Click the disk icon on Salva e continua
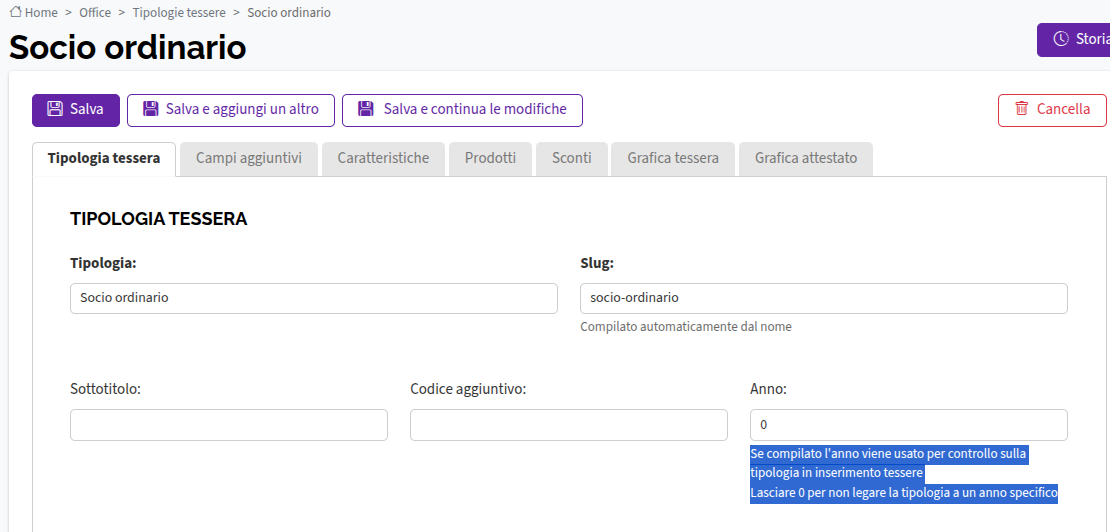Screen dimensions: 1110x532 coord(365,109)
